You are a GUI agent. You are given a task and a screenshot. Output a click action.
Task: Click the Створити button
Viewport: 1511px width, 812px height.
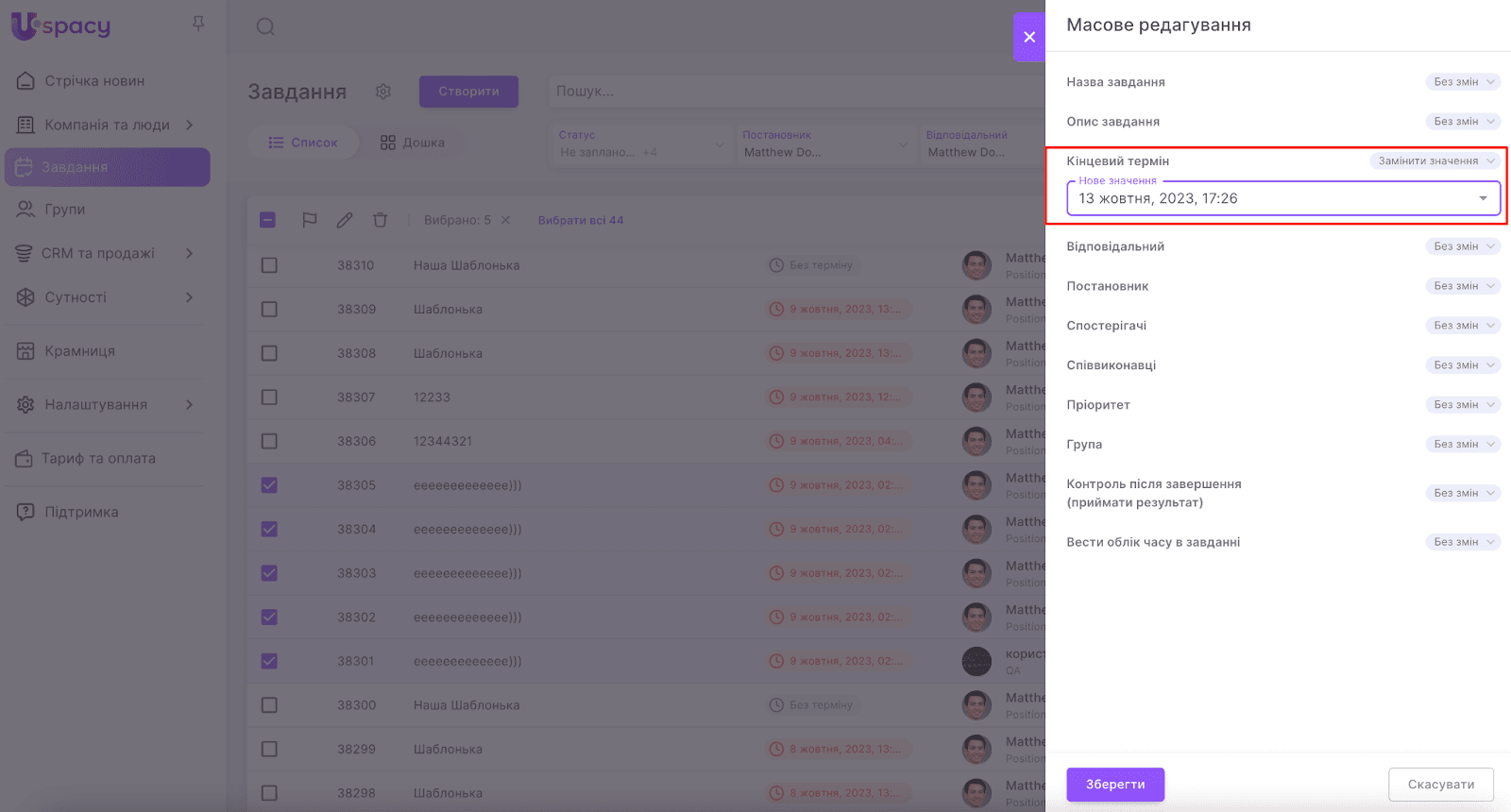coord(468,92)
